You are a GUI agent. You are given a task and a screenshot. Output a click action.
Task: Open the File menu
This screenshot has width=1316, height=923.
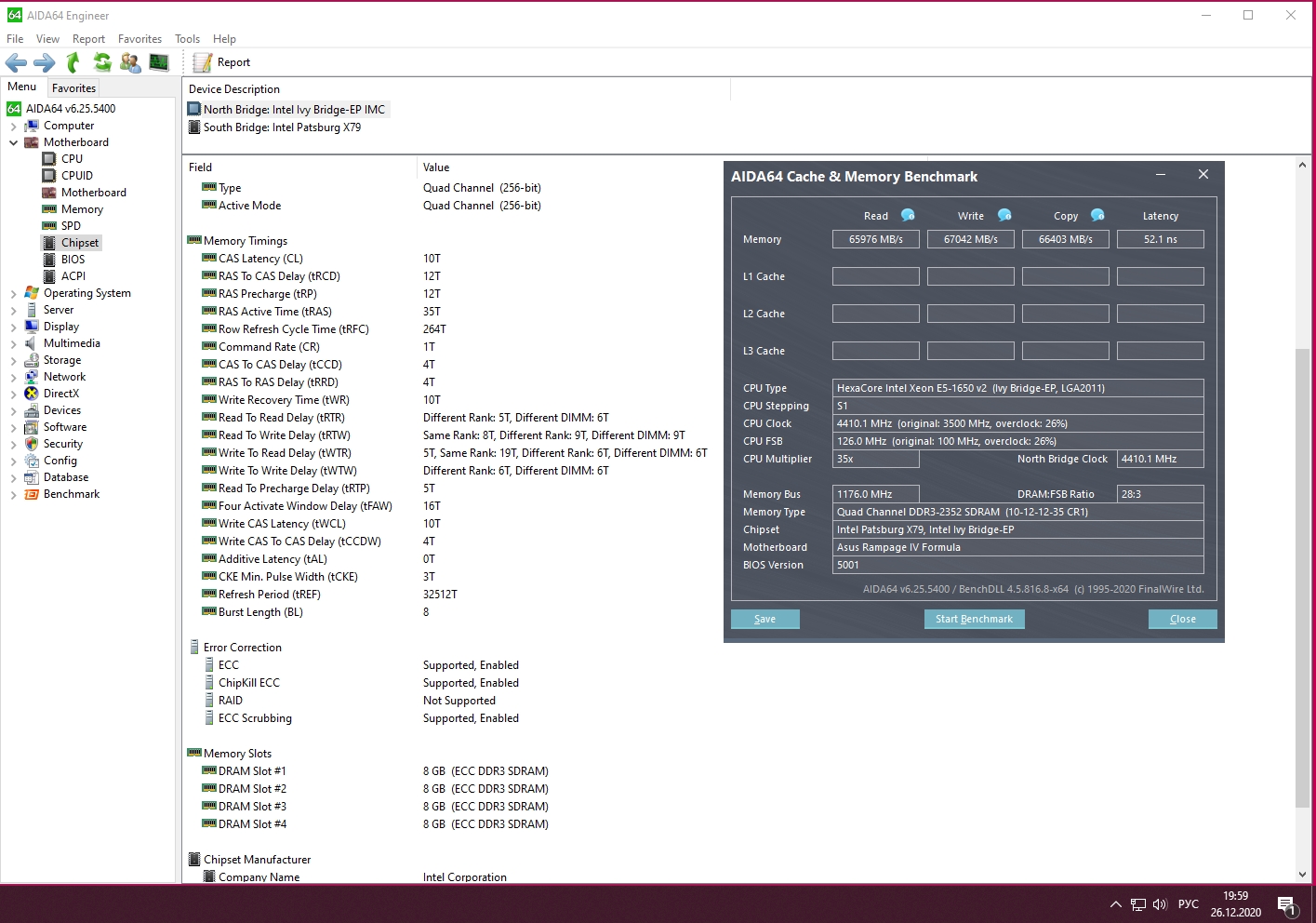pos(15,39)
